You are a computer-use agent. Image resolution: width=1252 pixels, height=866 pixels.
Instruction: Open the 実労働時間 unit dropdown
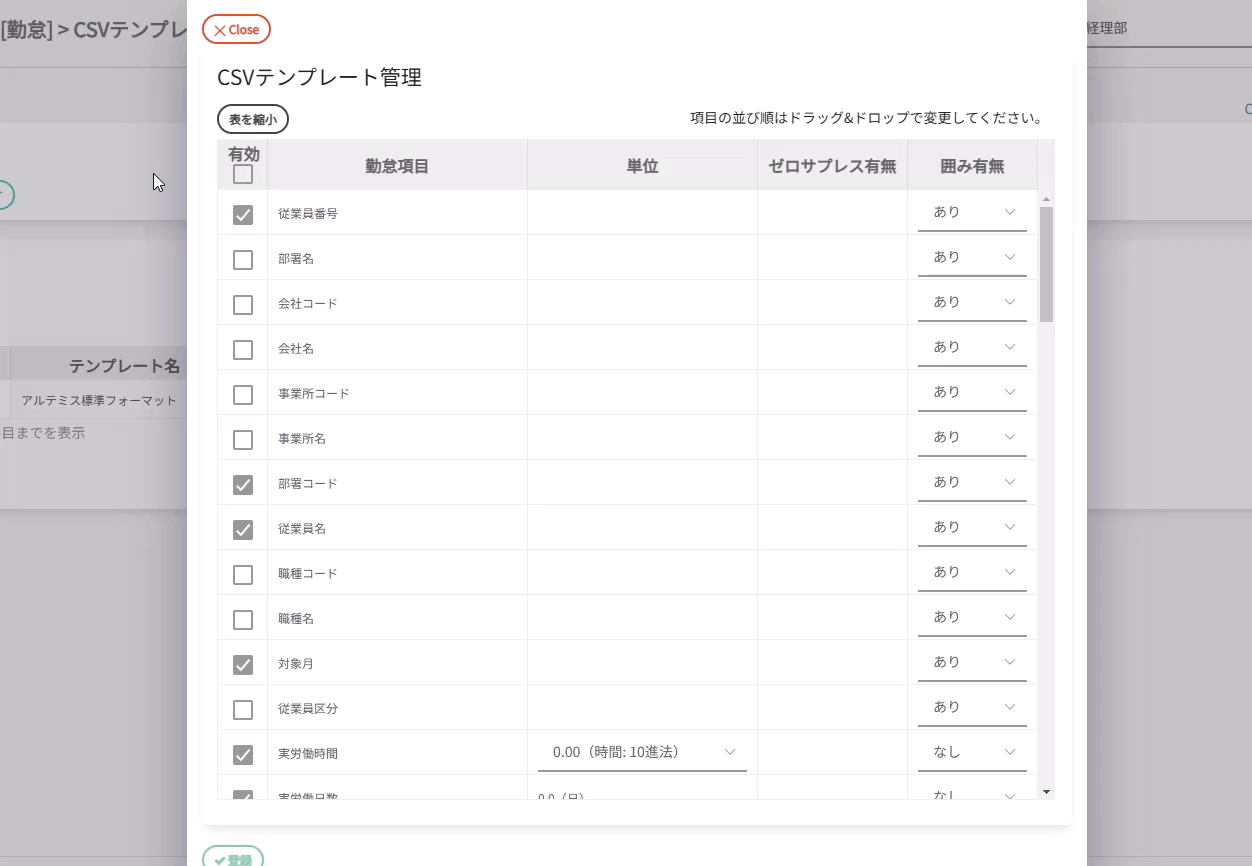tap(642, 752)
